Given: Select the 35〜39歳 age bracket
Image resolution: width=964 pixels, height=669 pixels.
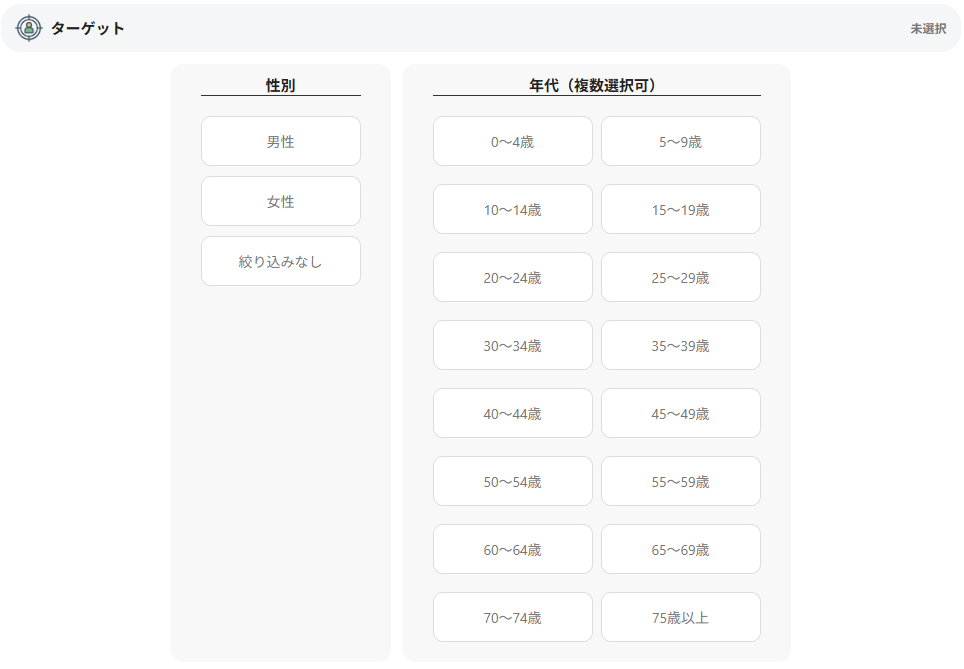Looking at the screenshot, I should point(680,345).
